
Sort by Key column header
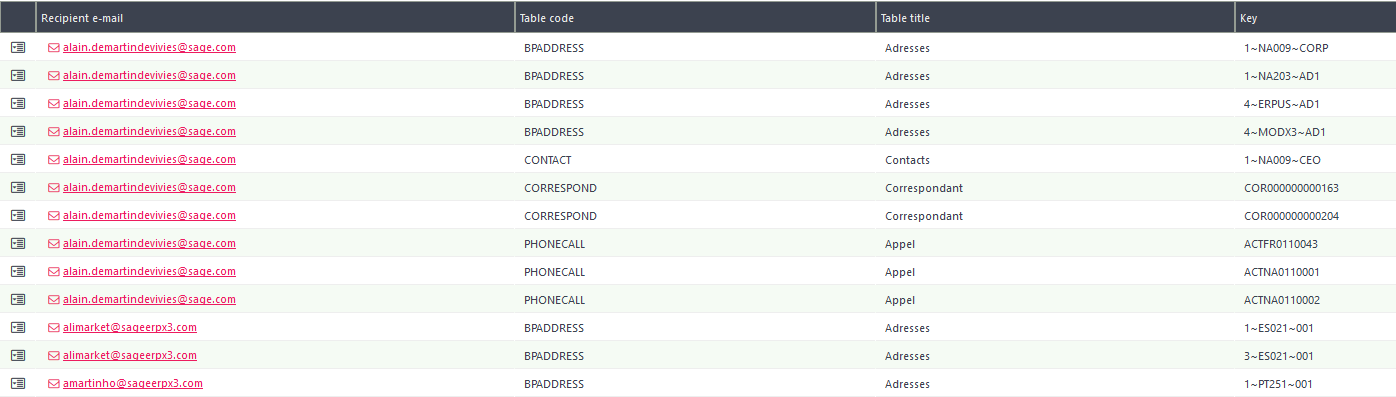point(1315,18)
